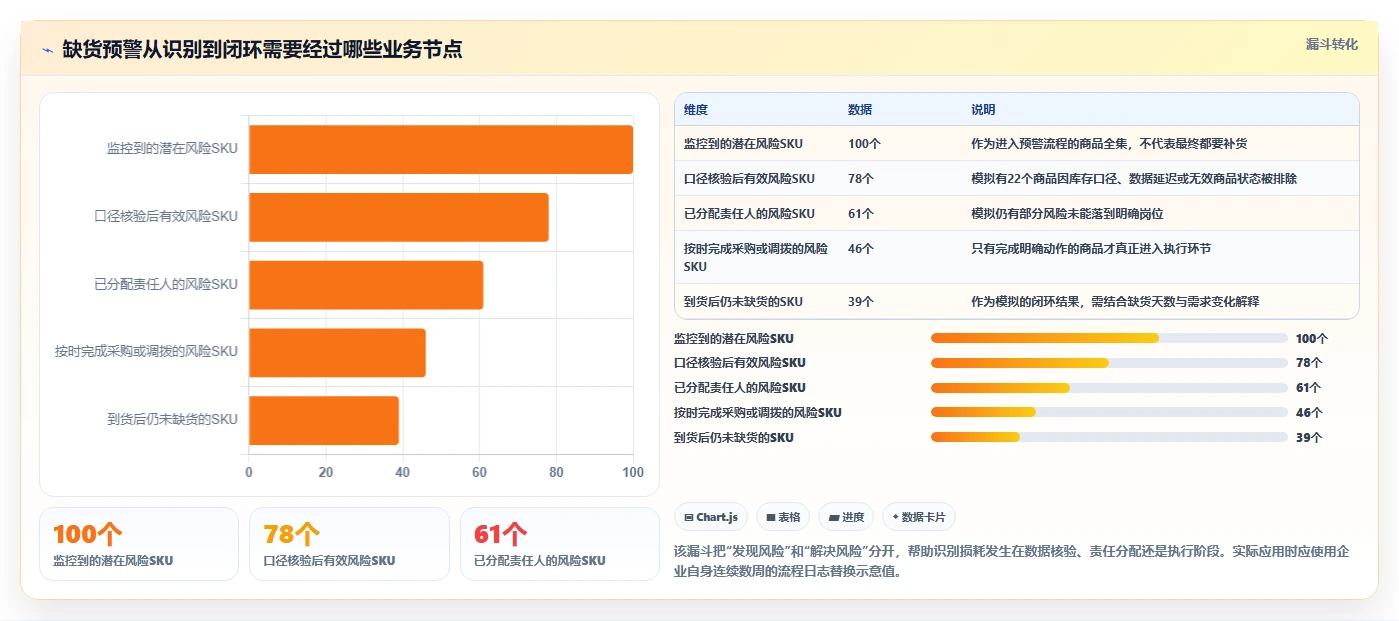Click the 表格 tag chip
1399x621 pixels.
pyautogui.click(x=783, y=517)
